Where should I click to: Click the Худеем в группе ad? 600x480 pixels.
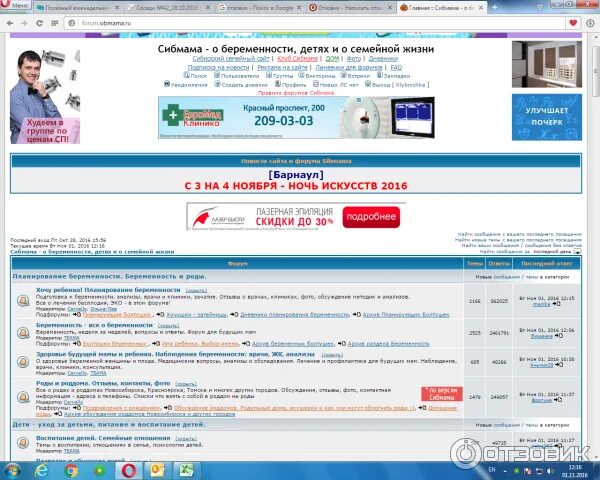point(45,96)
